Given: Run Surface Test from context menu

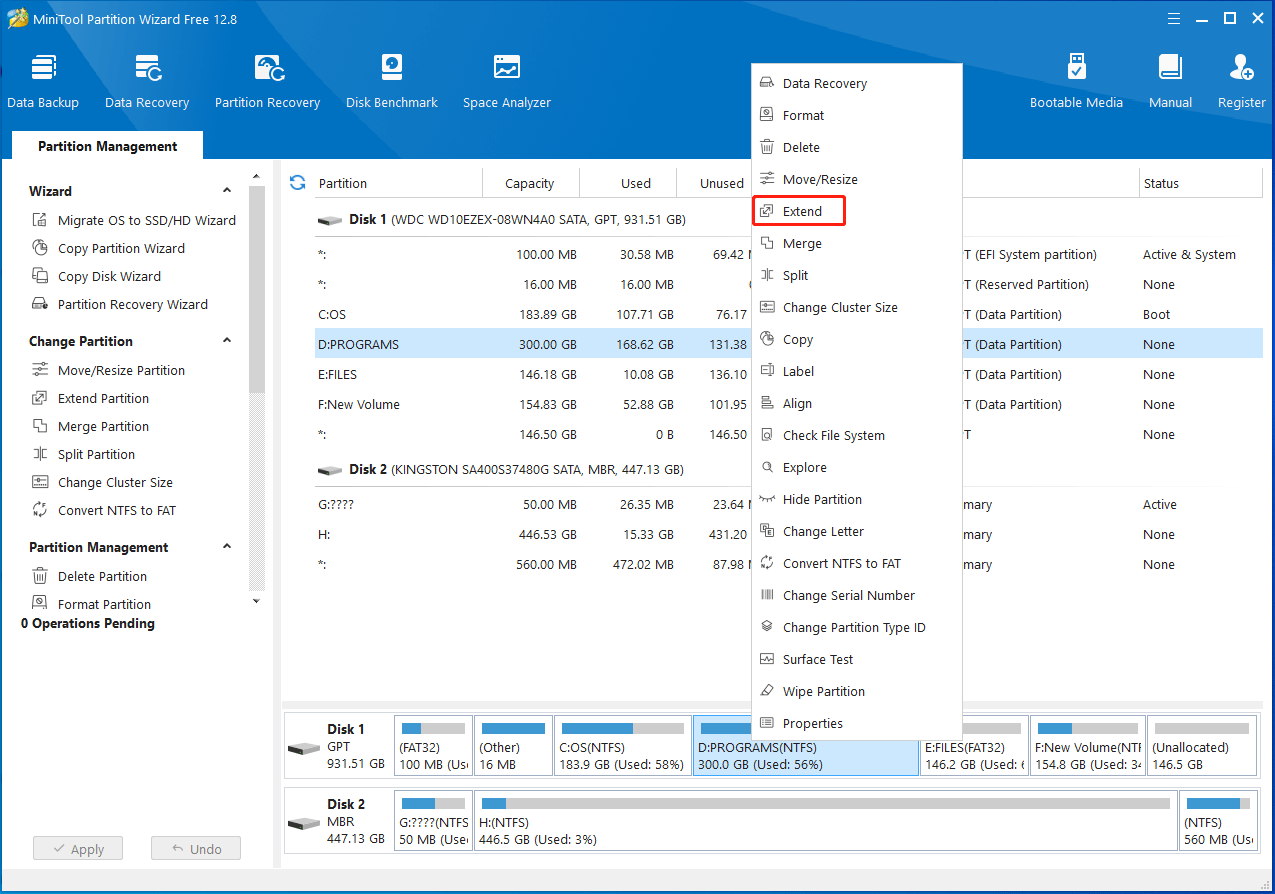Looking at the screenshot, I should (x=857, y=659).
